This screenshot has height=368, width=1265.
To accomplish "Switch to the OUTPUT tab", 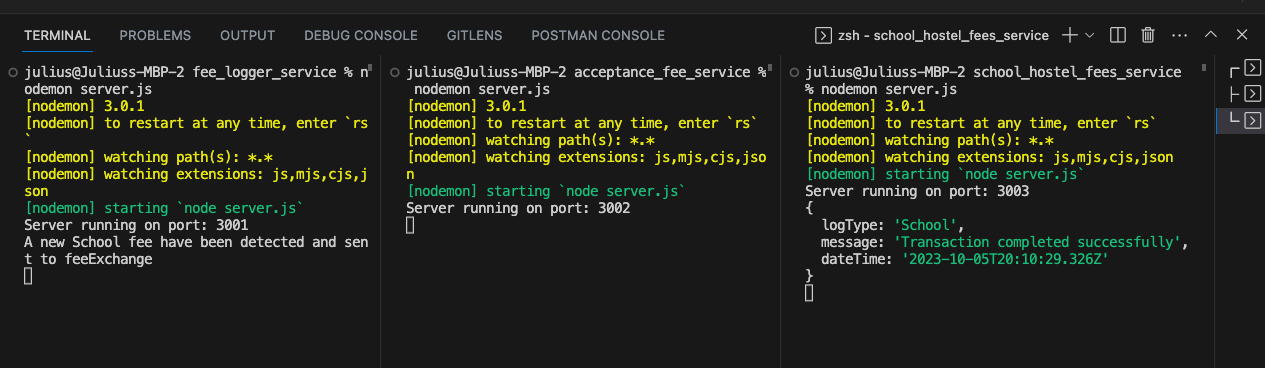I will pyautogui.click(x=248, y=35).
